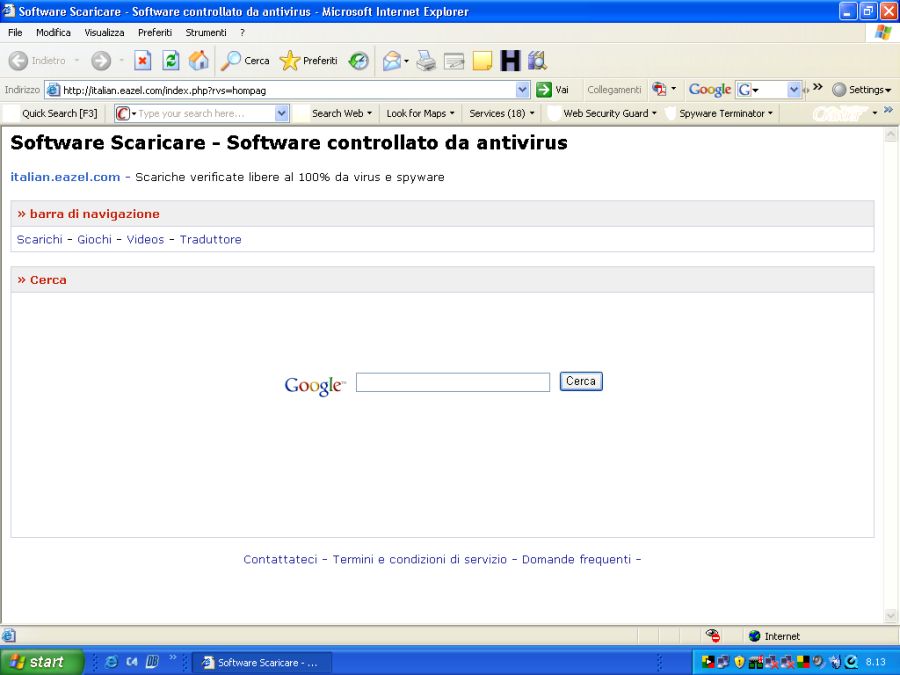Viewport: 900px width, 675px height.
Task: Go to the home page icon
Action: pyautogui.click(x=199, y=60)
